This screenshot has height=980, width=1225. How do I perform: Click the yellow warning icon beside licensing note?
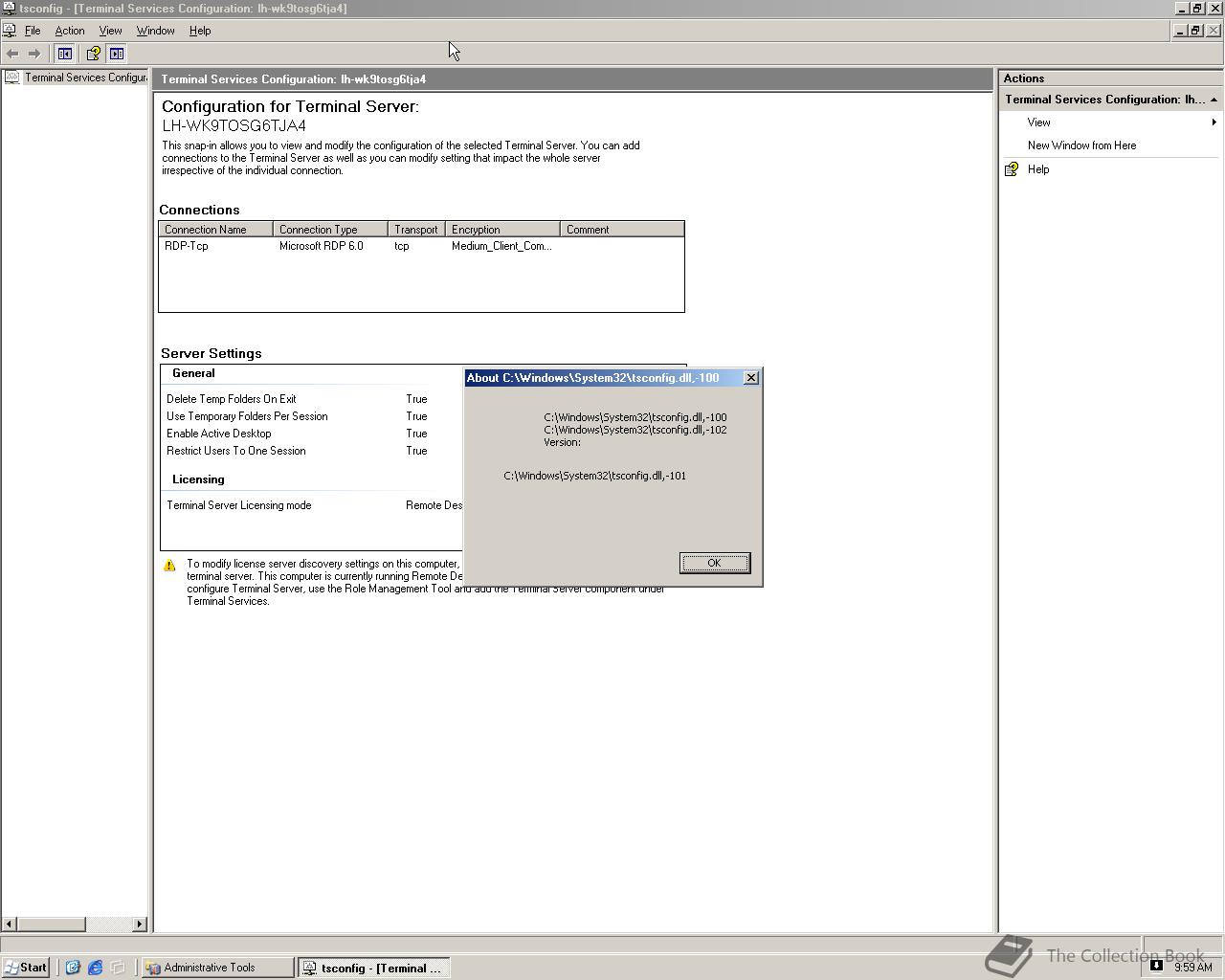[x=169, y=565]
